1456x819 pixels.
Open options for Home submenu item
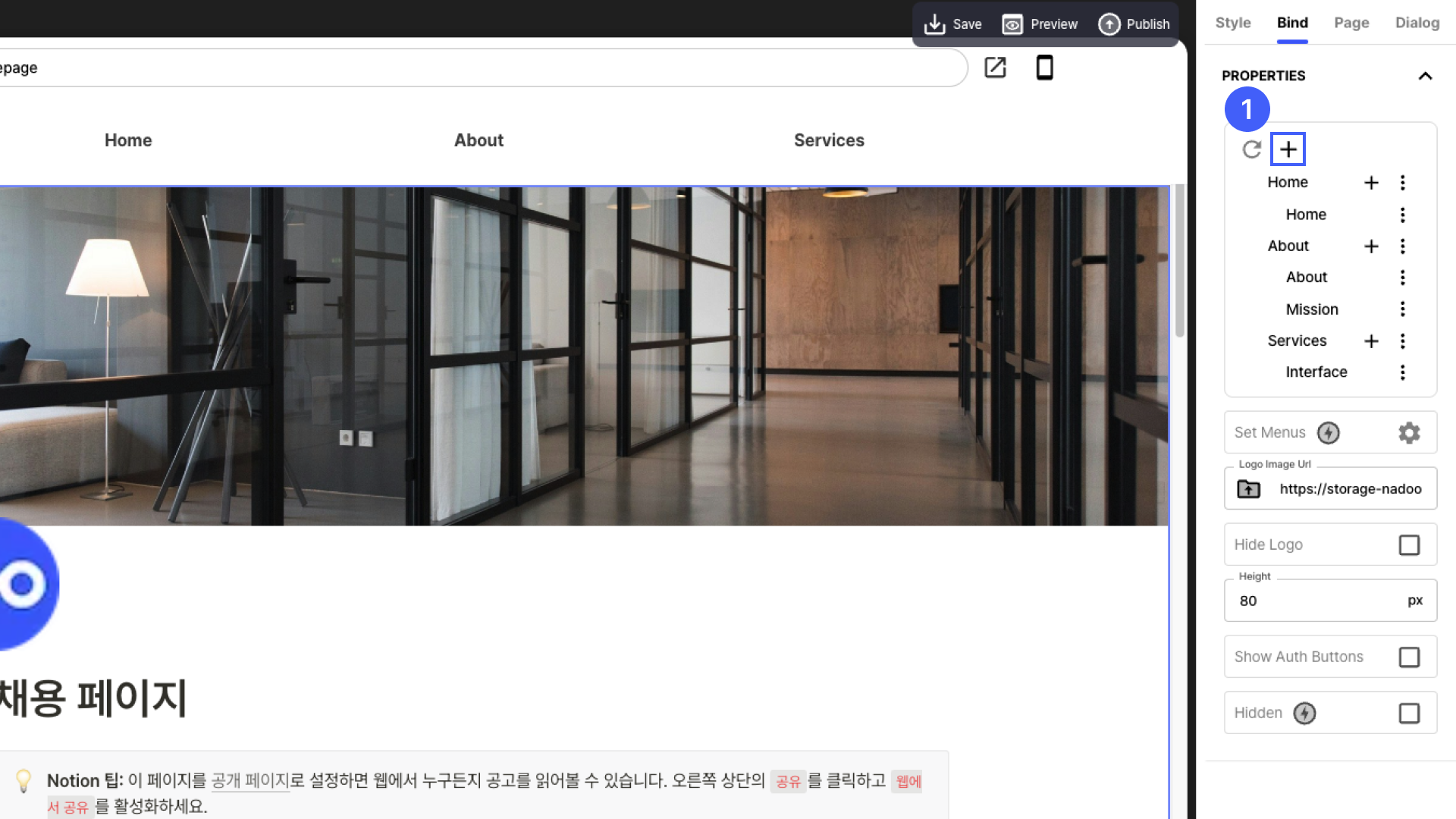pos(1403,215)
